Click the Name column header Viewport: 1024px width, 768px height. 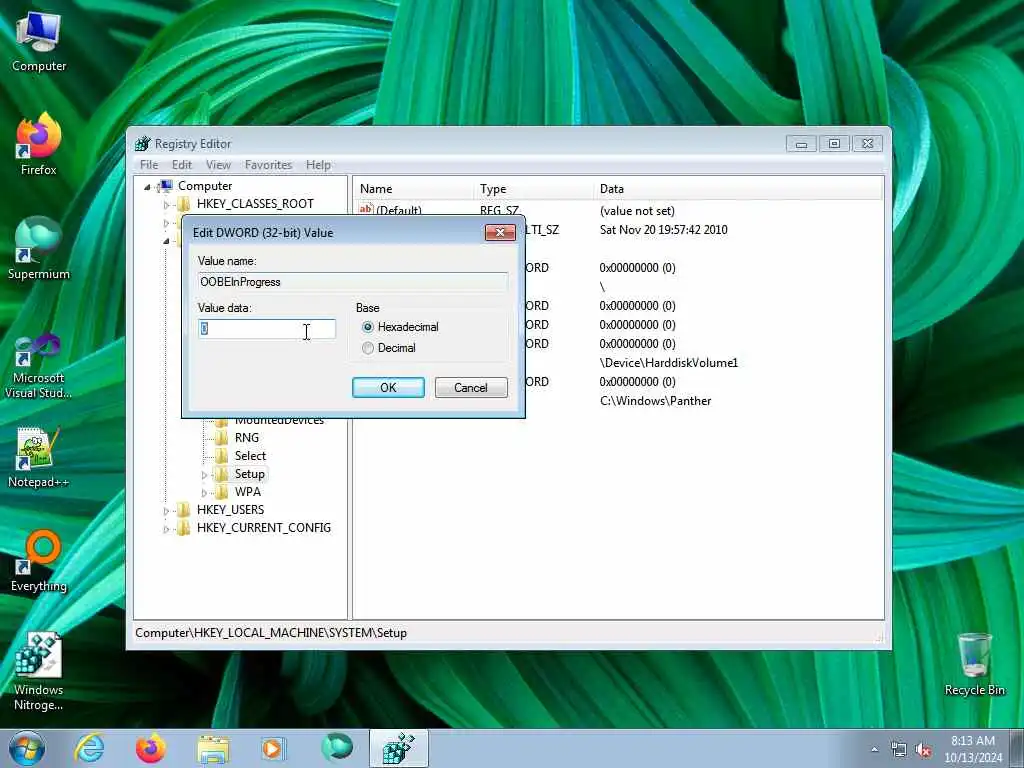(x=413, y=189)
